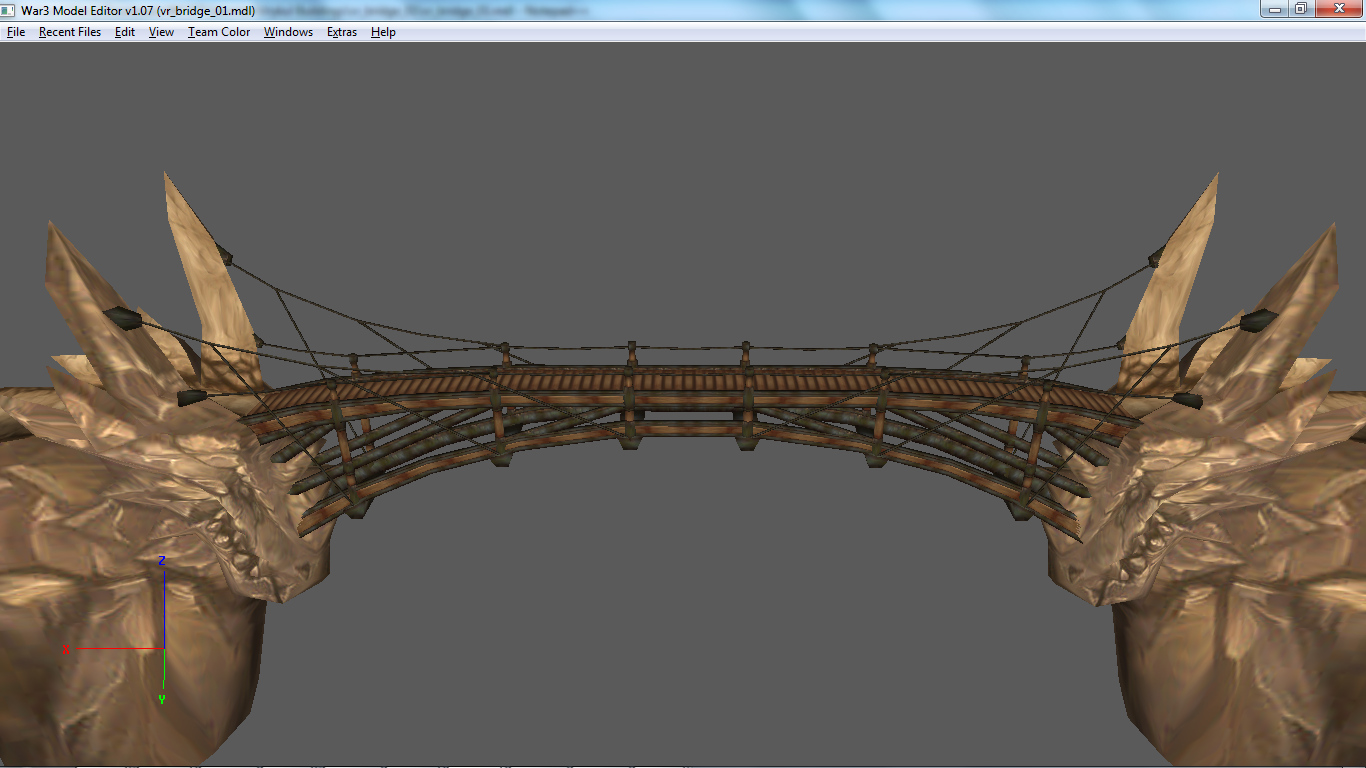The image size is (1366, 768).
Task: Open the Edit menu
Action: (125, 32)
